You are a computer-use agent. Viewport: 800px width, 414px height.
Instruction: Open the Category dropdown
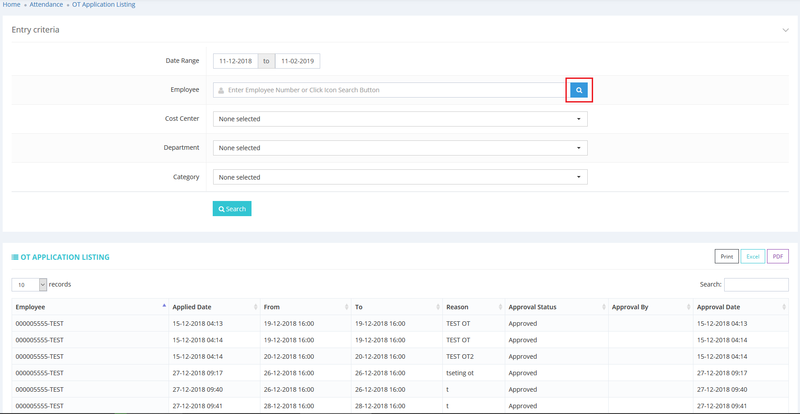coord(400,177)
